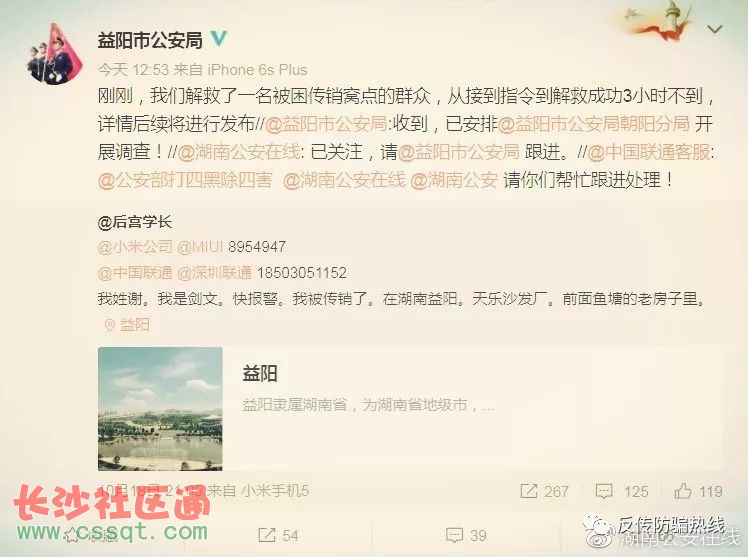Click the 益阳 location pin icon
Viewport: 748px width, 557px height.
click(110, 325)
